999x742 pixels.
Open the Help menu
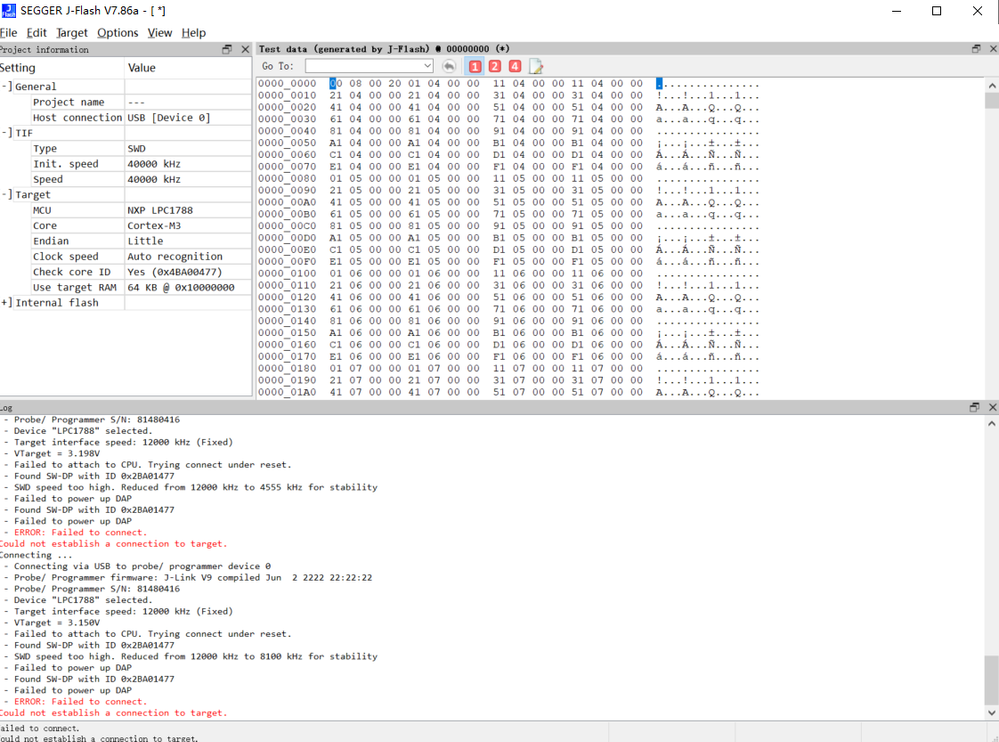point(193,32)
